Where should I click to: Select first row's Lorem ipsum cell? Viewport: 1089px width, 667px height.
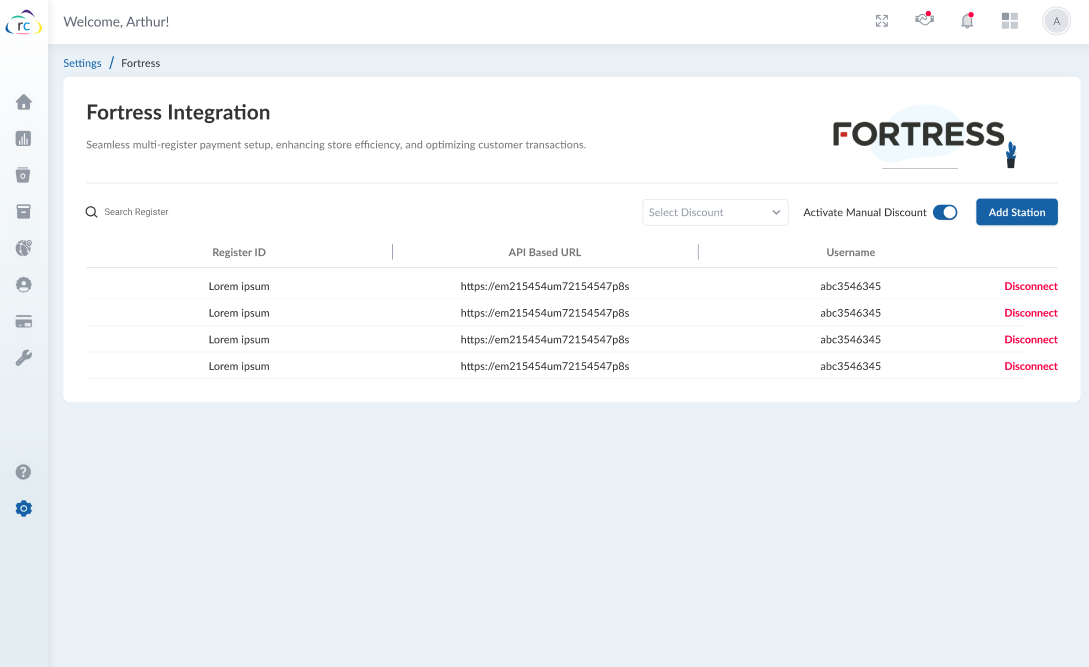(239, 286)
